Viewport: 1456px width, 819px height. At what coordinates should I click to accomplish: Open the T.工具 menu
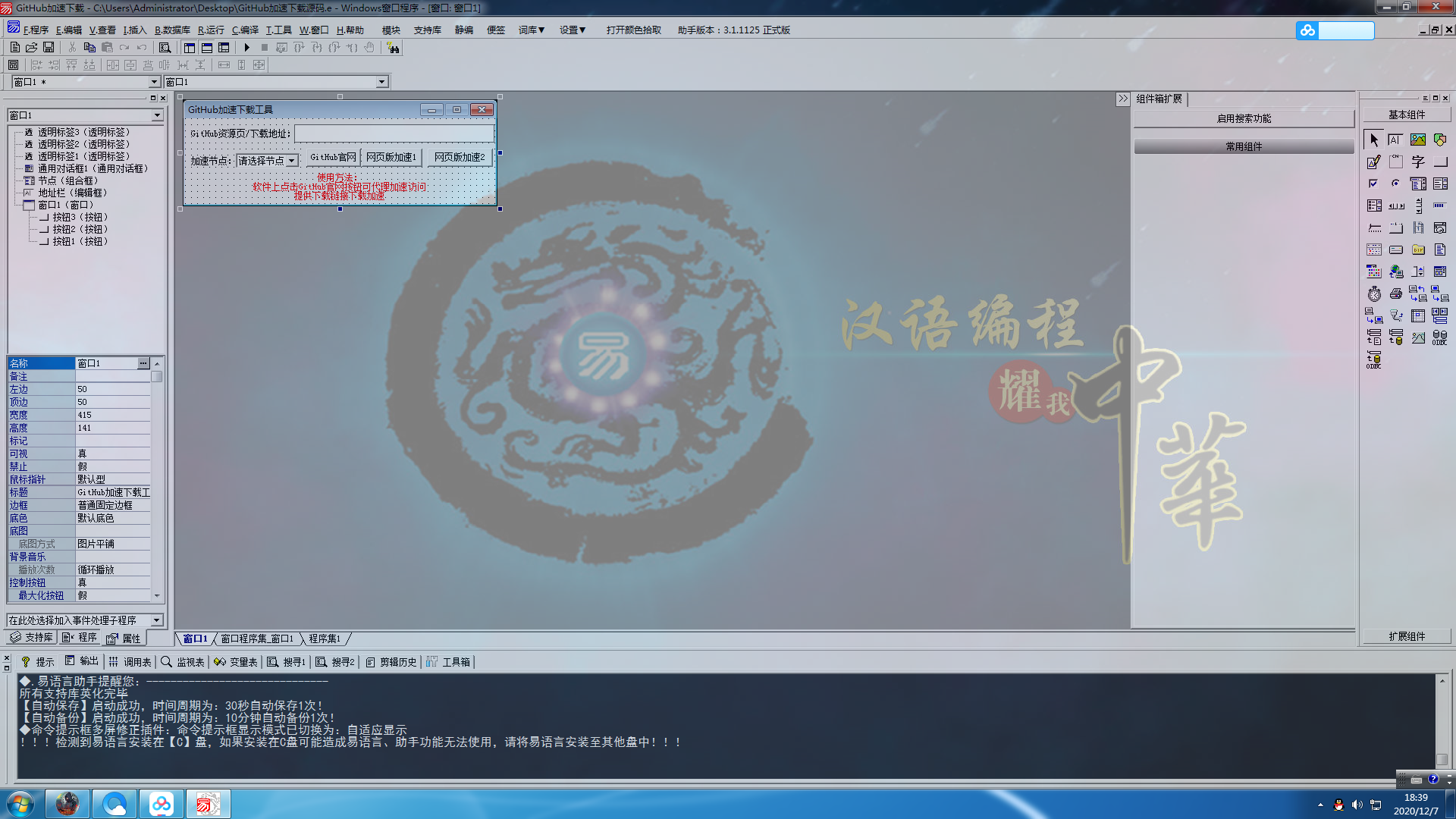pyautogui.click(x=278, y=30)
